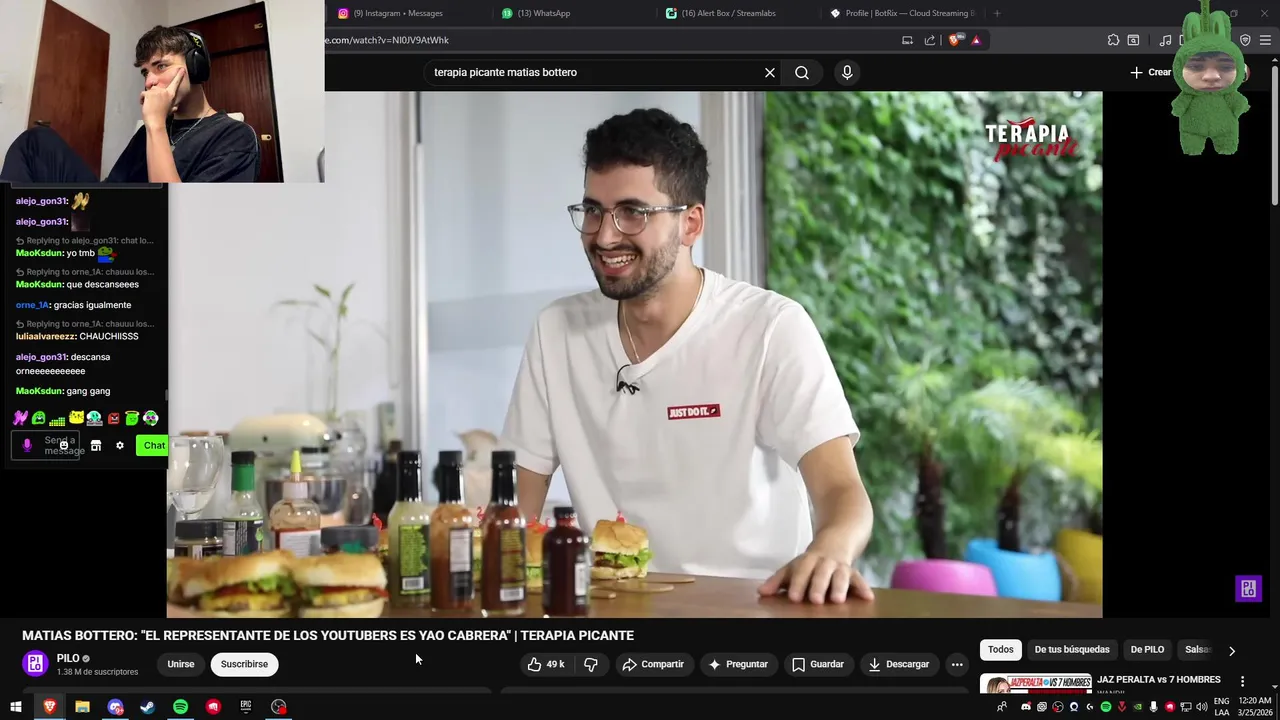
Task: Click the Suscribirse button
Action: pyautogui.click(x=244, y=664)
